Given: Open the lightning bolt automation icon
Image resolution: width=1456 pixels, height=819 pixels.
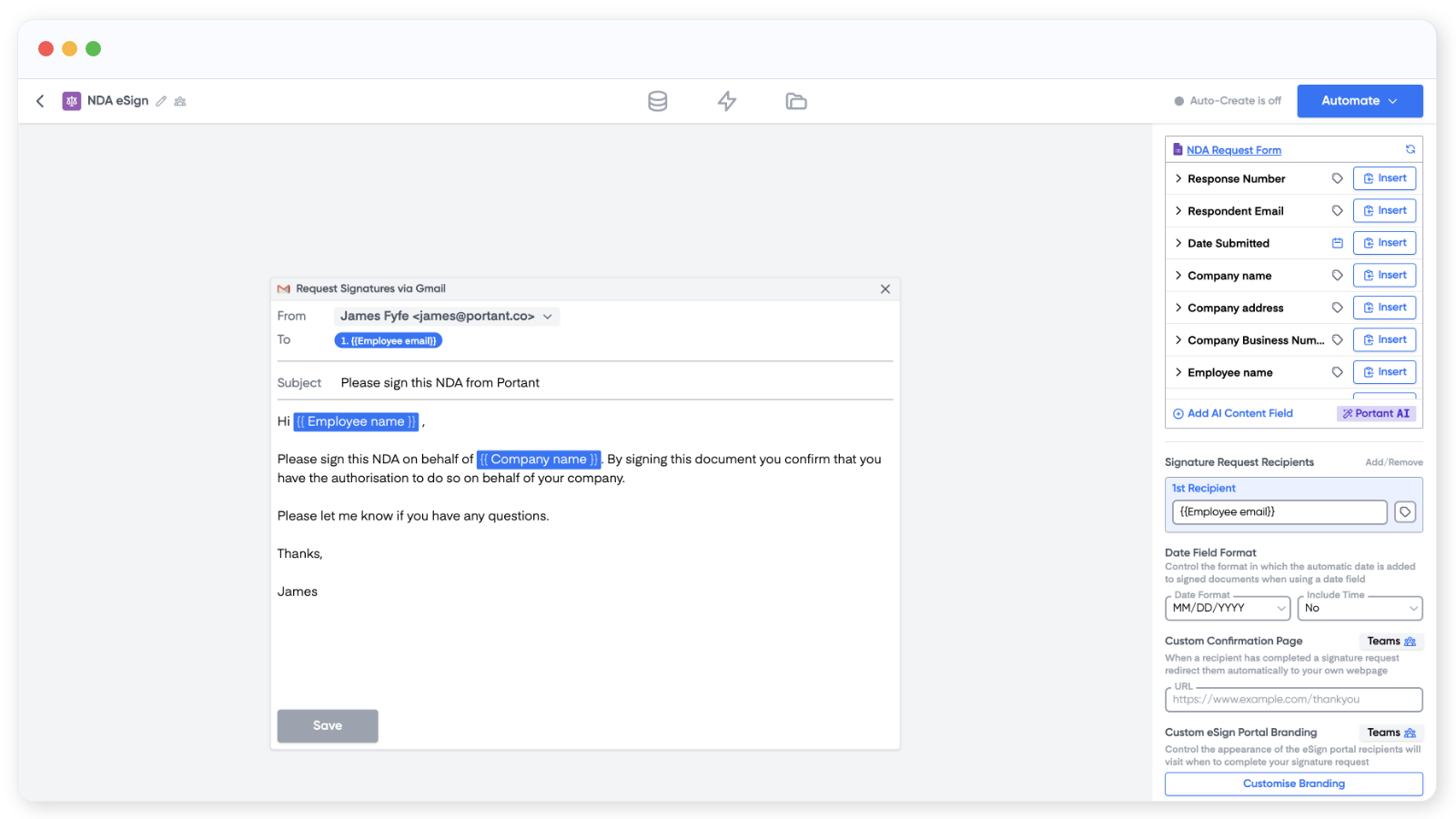Looking at the screenshot, I should 726,101.
